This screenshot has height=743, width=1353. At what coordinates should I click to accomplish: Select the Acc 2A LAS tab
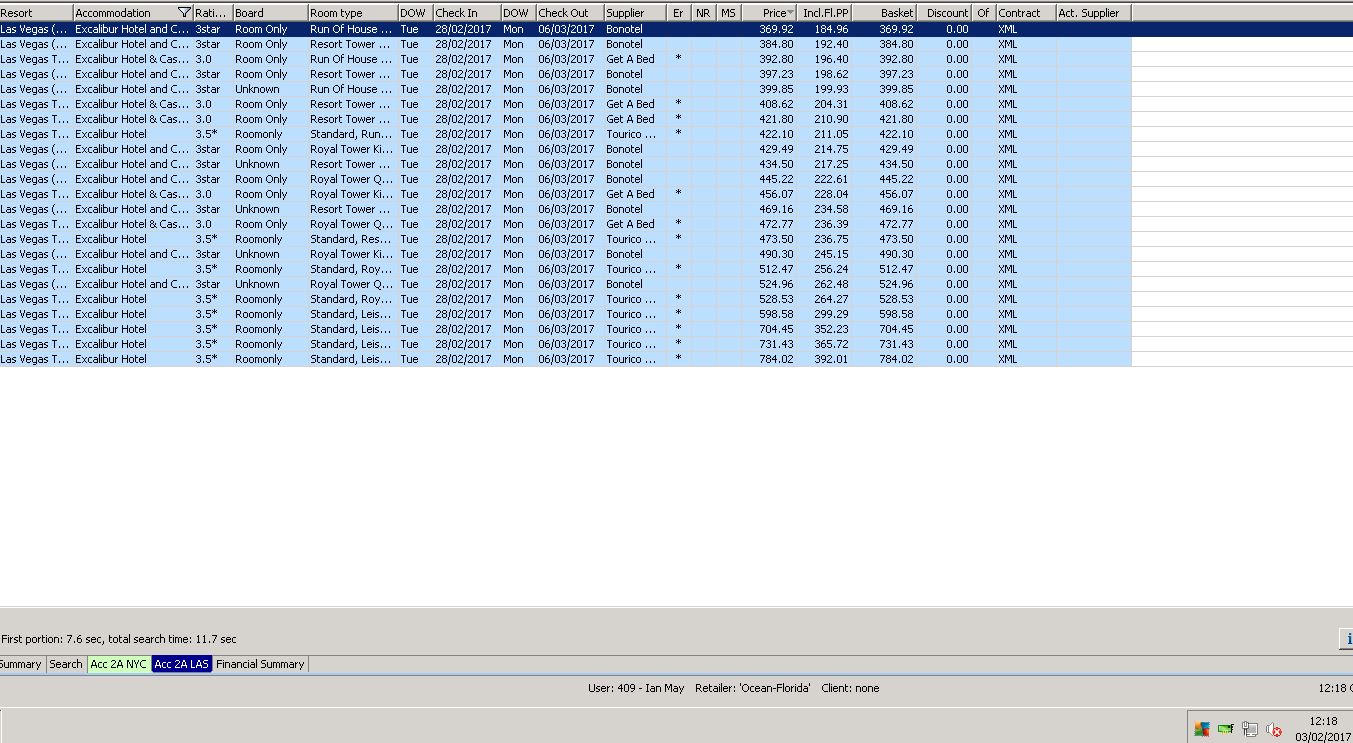[182, 664]
